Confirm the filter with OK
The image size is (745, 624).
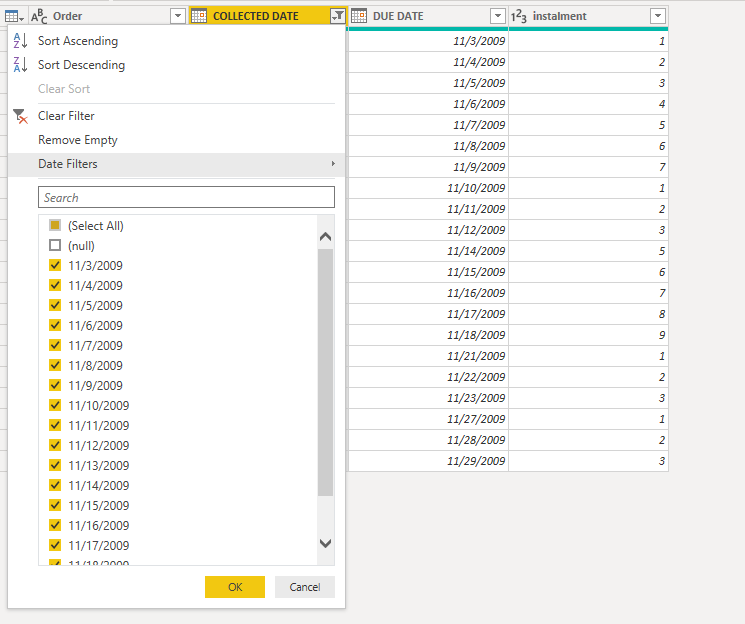tap(235, 587)
